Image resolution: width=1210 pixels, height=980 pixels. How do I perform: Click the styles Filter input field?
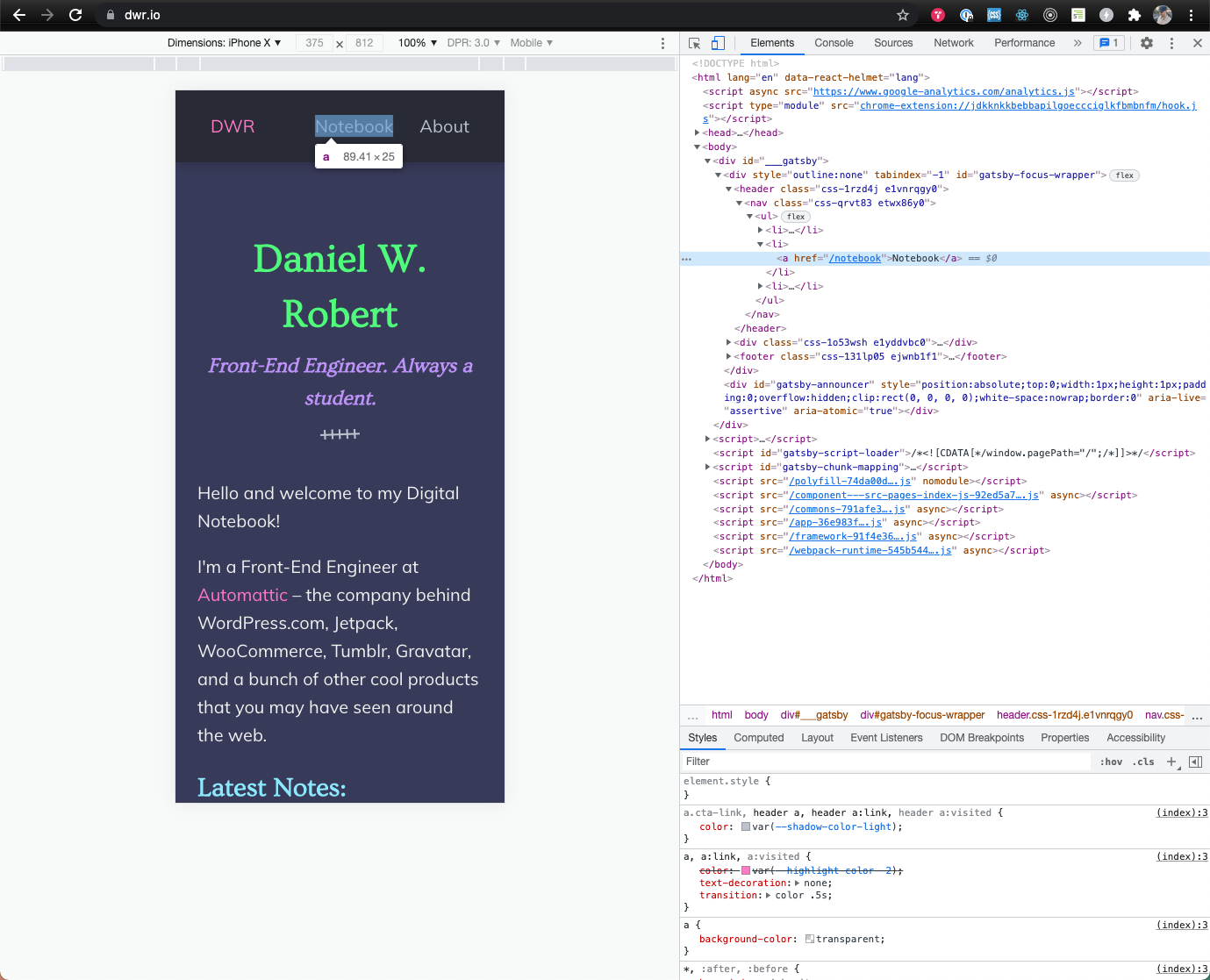[x=886, y=762]
